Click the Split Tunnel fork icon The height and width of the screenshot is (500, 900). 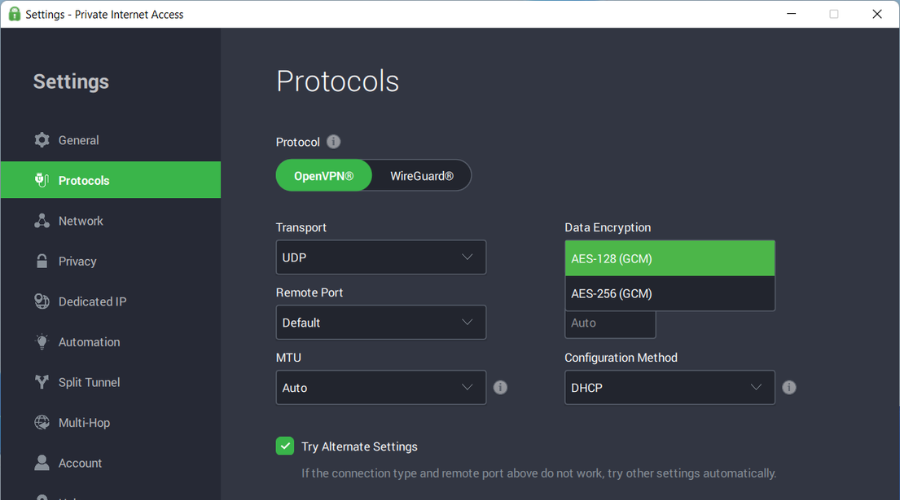(42, 382)
